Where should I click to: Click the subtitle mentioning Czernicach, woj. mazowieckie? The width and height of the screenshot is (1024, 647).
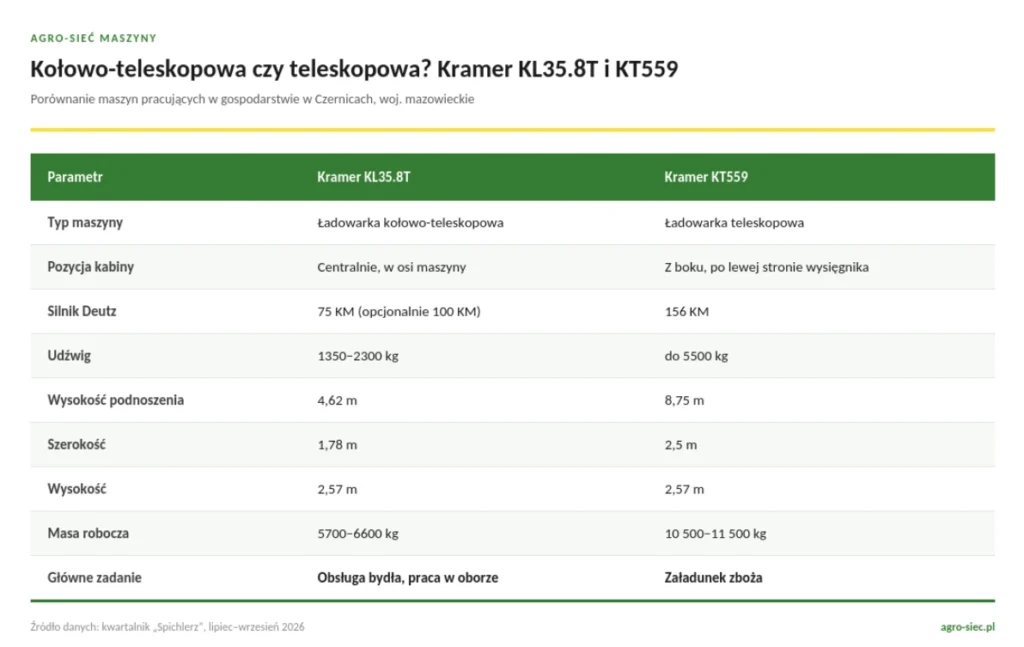click(x=252, y=99)
